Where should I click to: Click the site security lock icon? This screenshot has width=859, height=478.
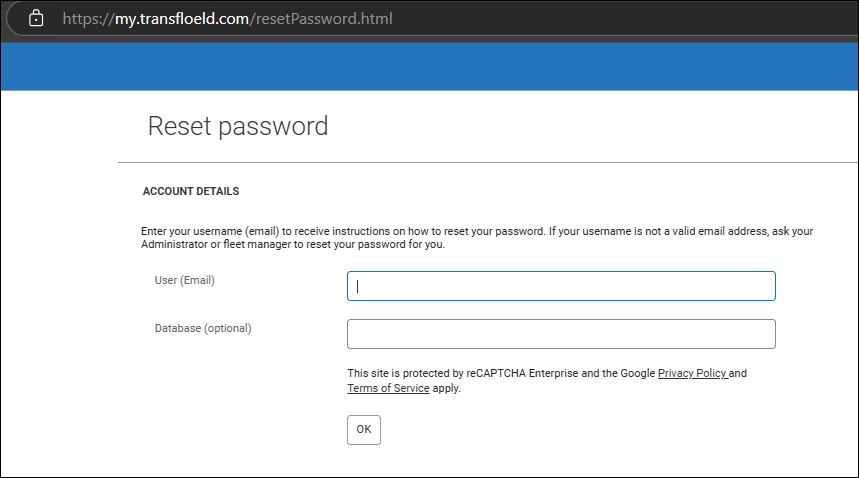[x=36, y=18]
